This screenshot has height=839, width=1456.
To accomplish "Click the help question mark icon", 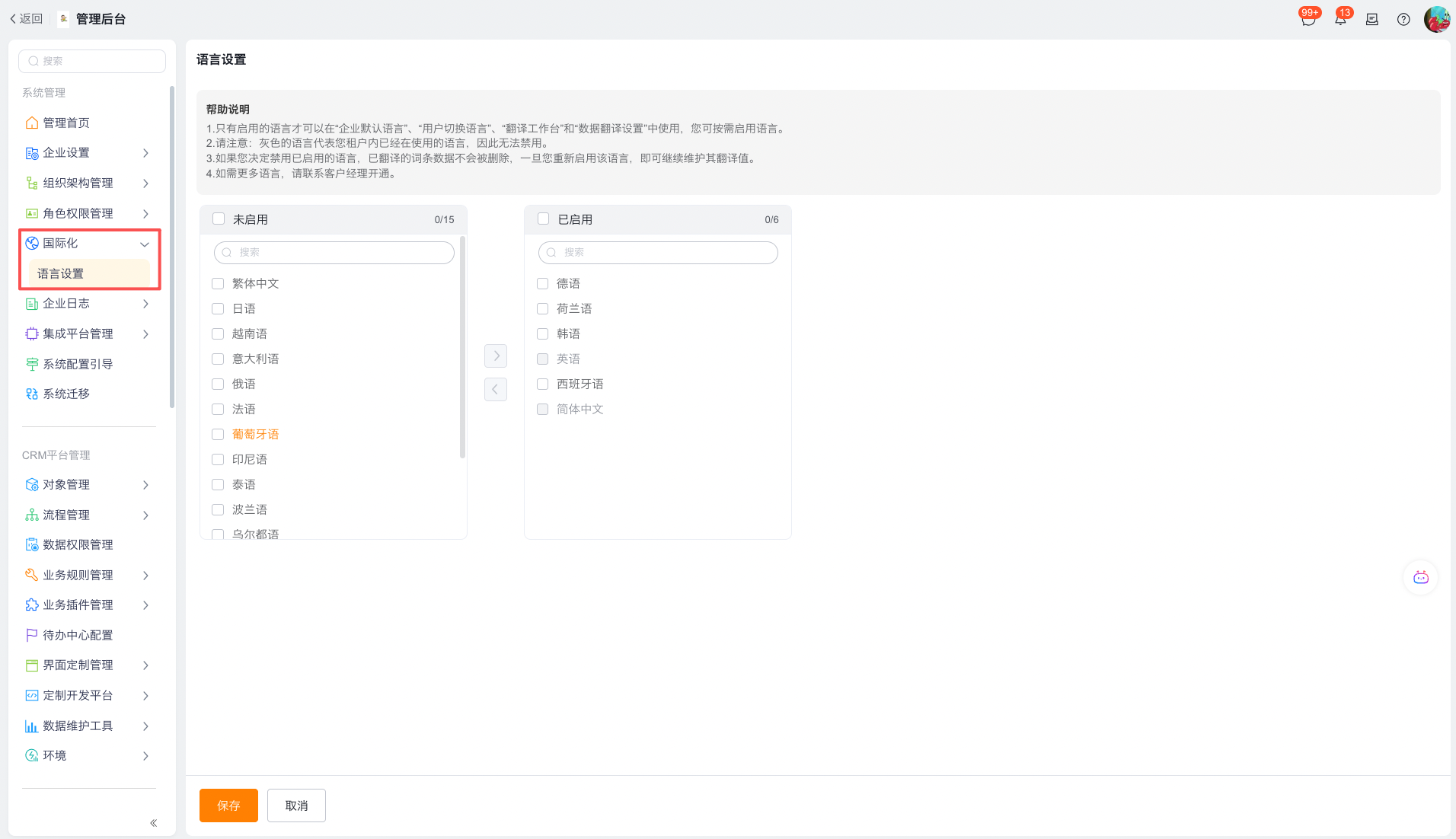I will (1403, 20).
